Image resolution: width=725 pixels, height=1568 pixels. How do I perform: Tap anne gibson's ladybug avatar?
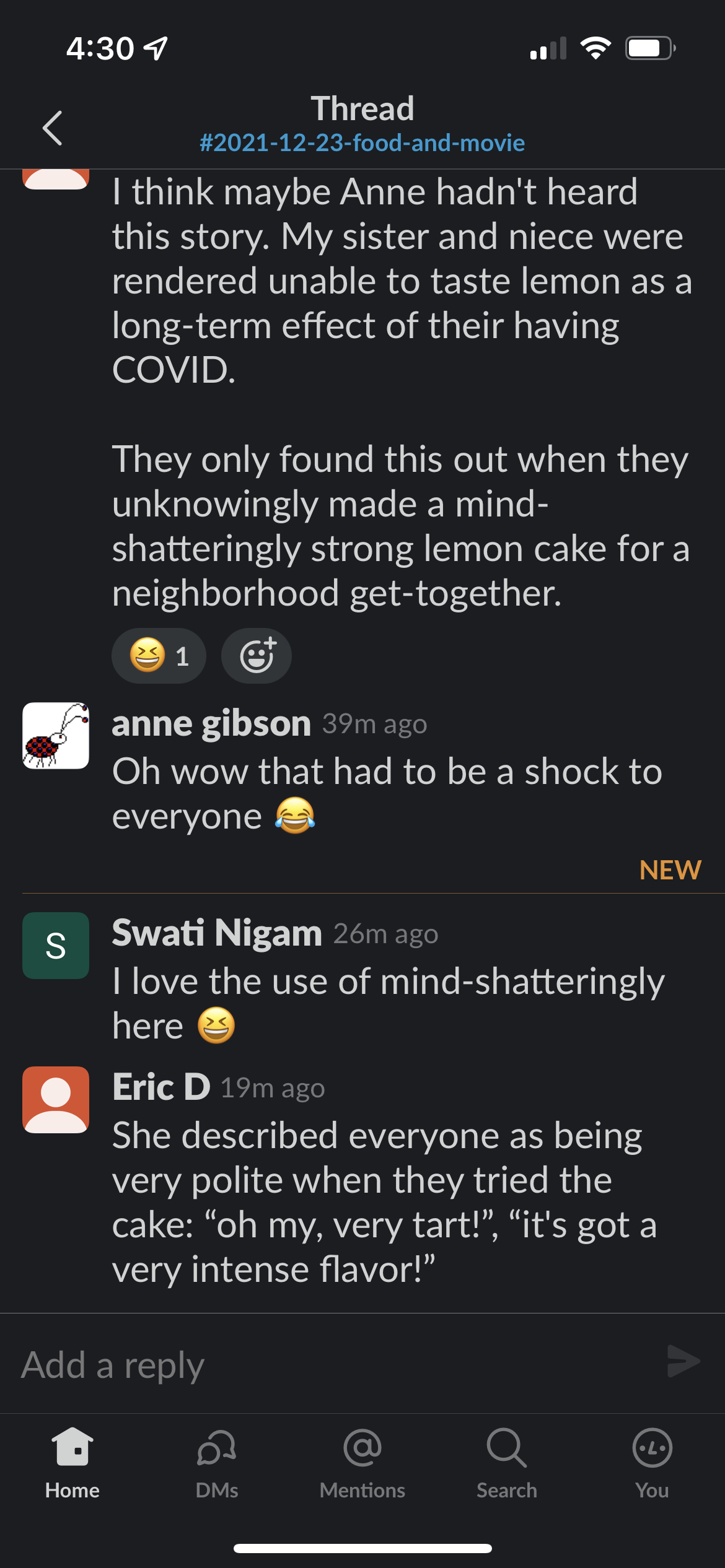(56, 736)
